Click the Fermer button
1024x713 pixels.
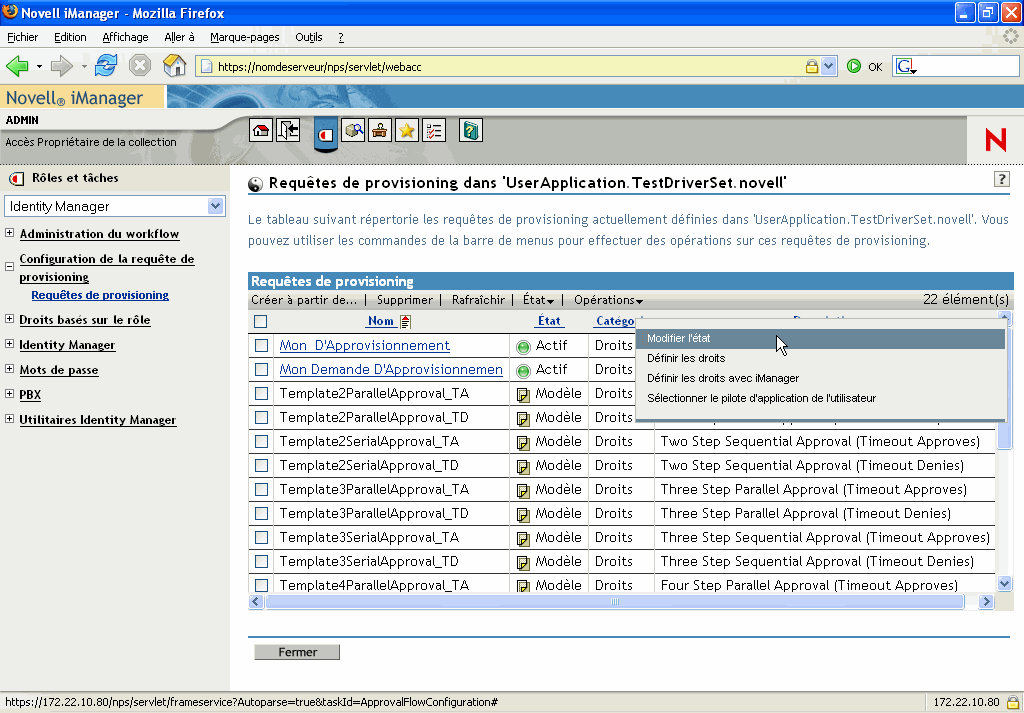pos(297,652)
